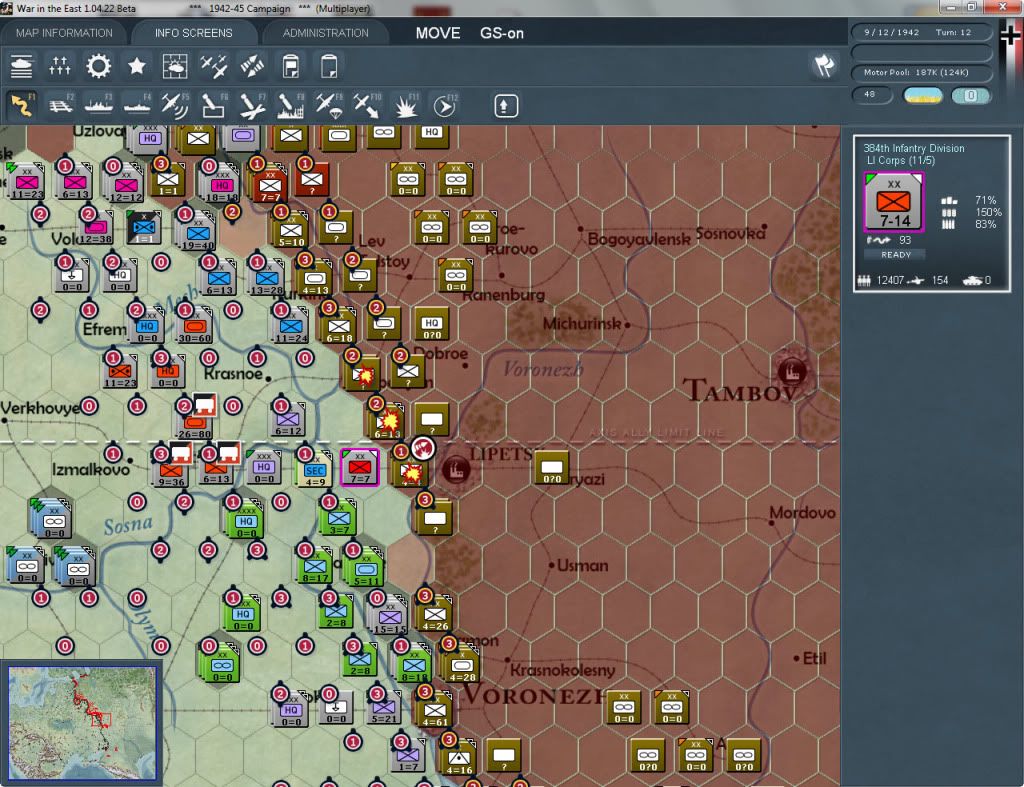This screenshot has width=1024, height=787.
Task: Click the 12407 men count
Action: coord(889,280)
